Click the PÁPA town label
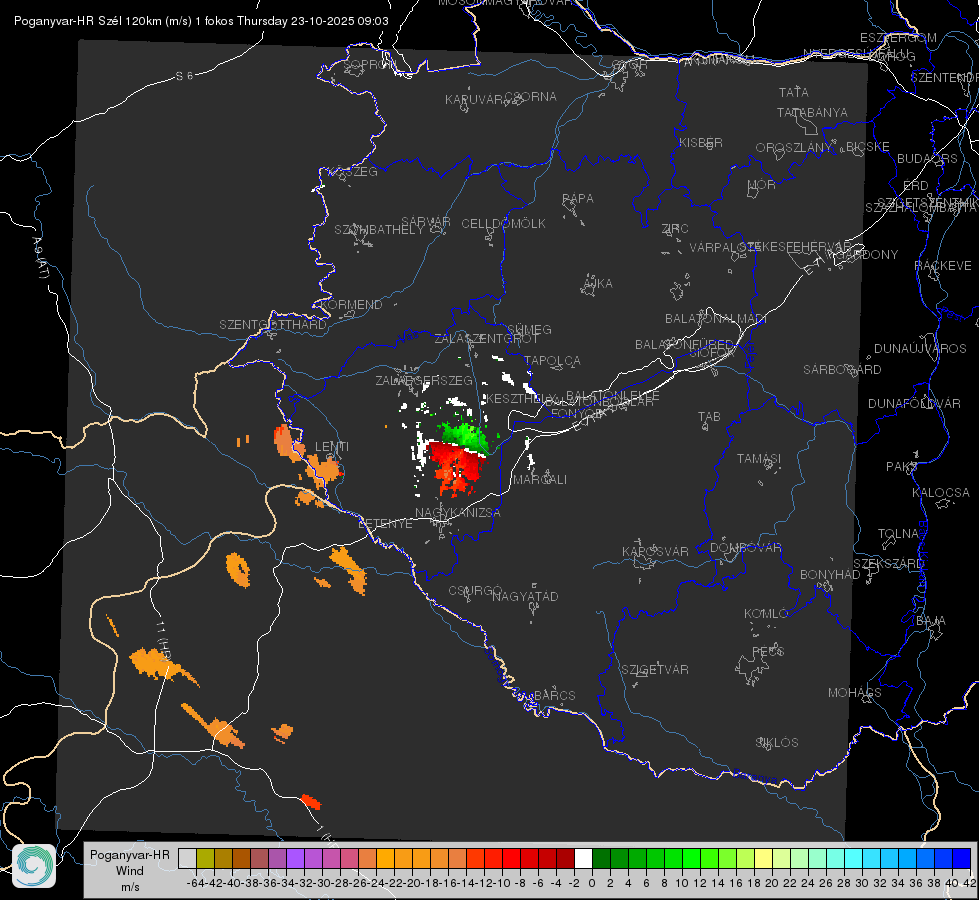This screenshot has height=900, width=979. 578,199
